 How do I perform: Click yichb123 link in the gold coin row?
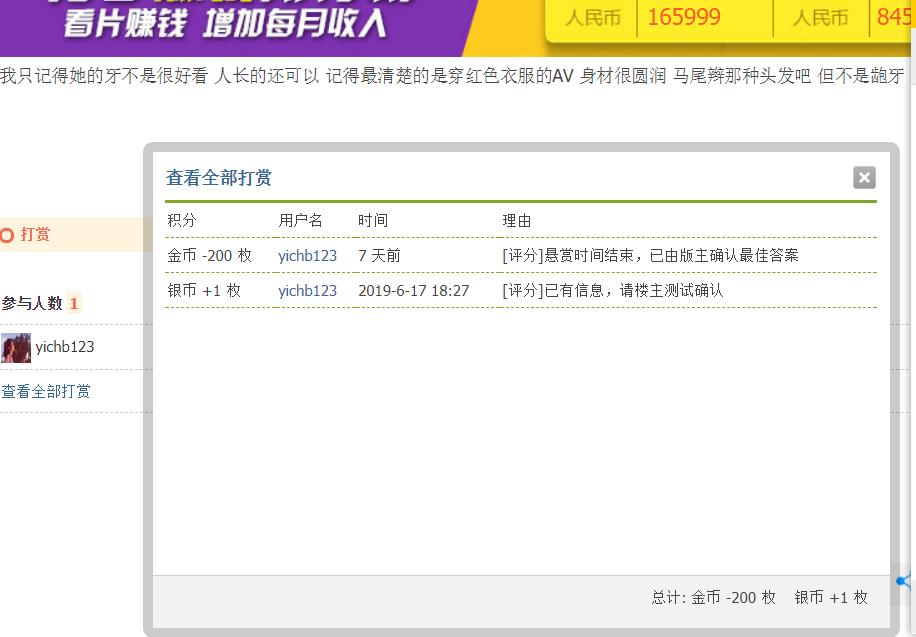(306, 255)
